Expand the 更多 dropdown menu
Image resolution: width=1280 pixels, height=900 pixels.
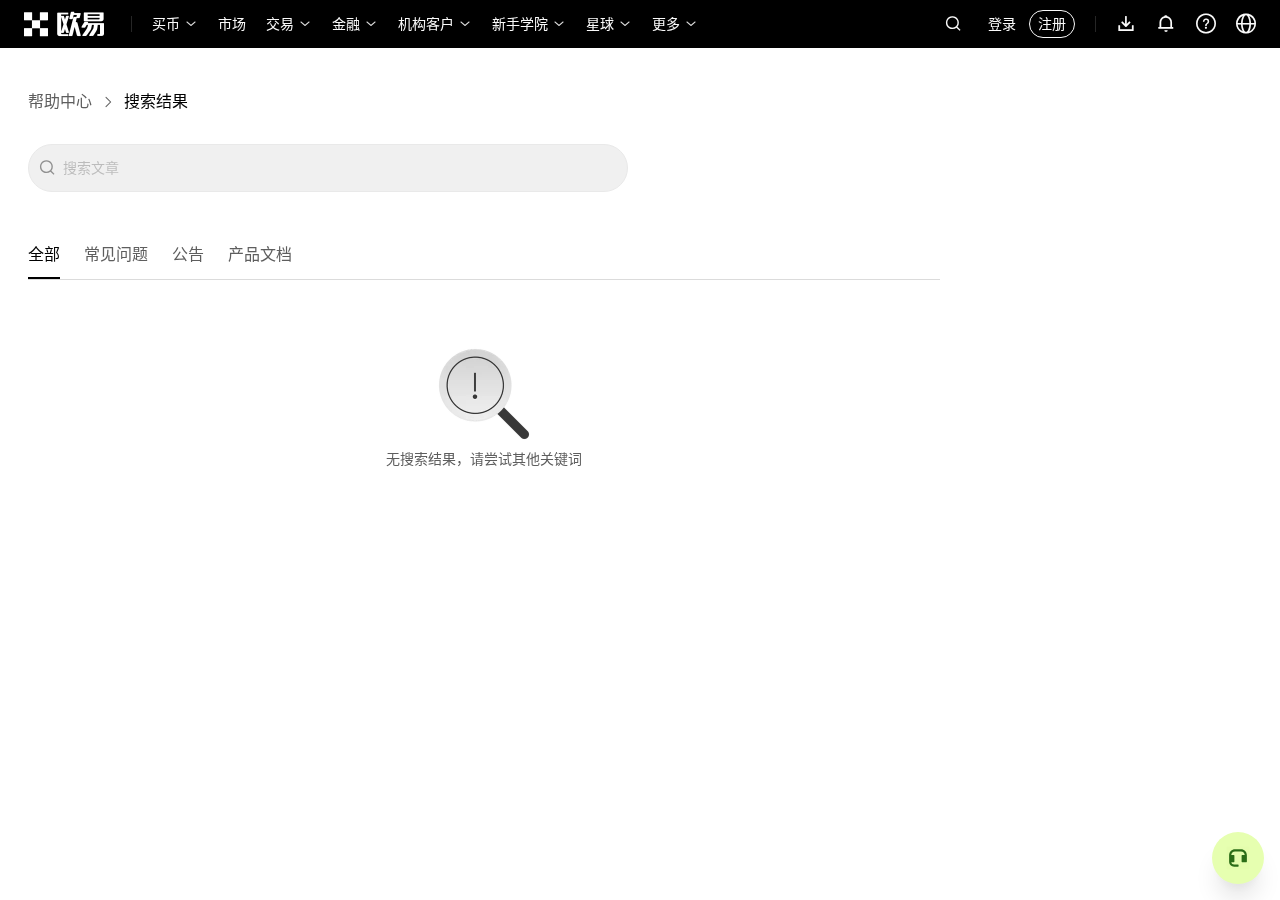674,24
